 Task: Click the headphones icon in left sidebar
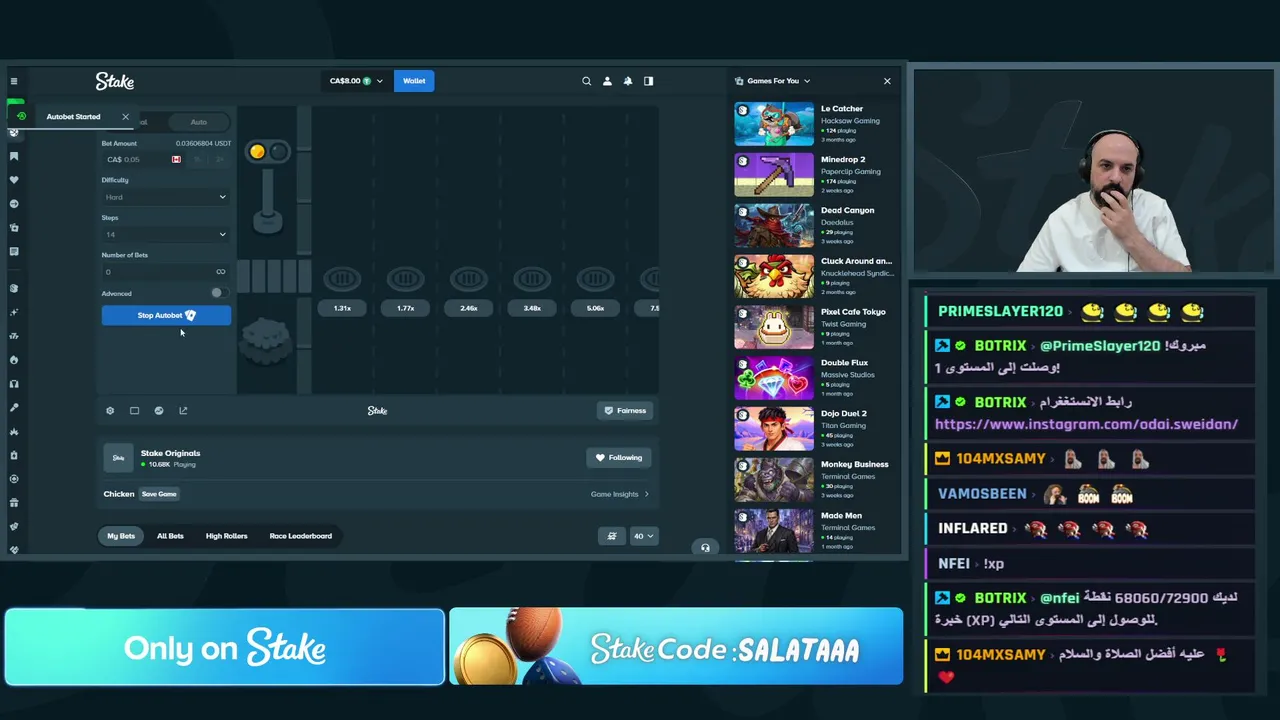(14, 384)
